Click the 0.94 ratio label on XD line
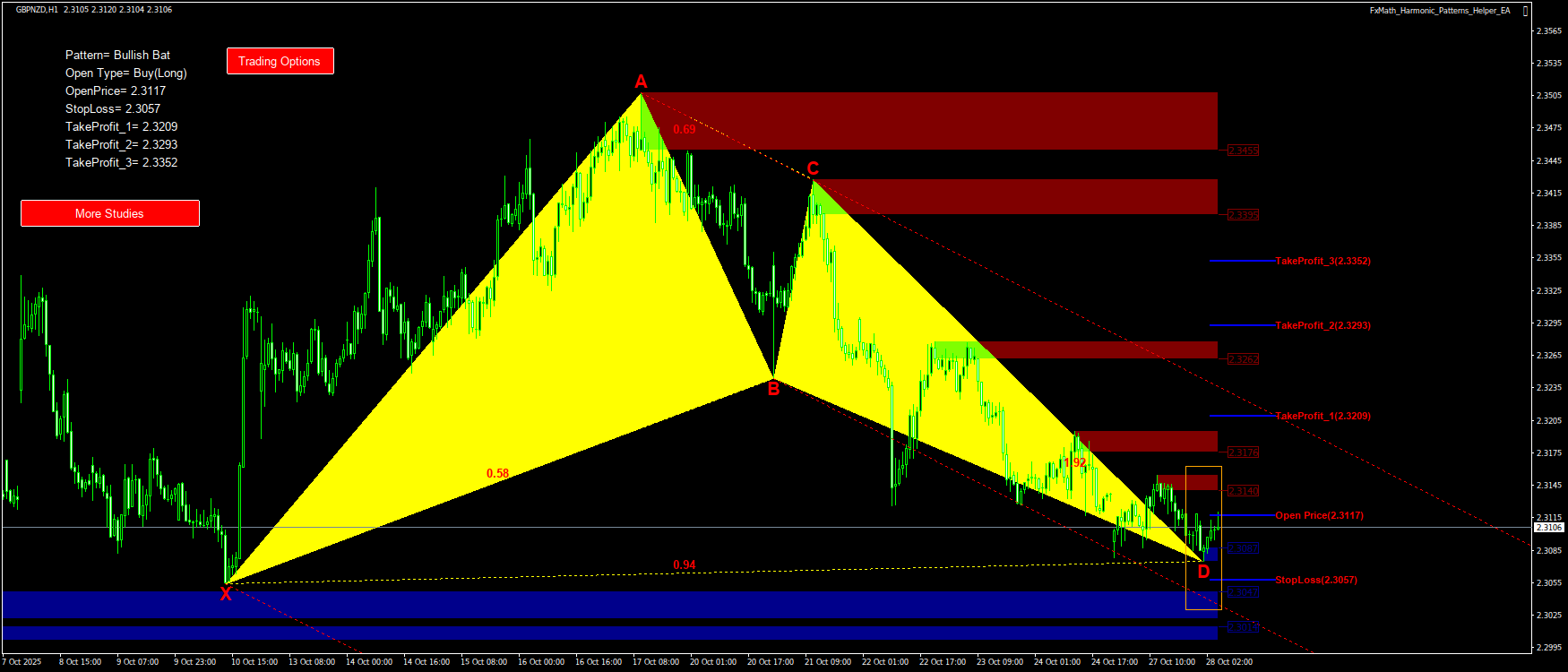 pyautogui.click(x=684, y=564)
